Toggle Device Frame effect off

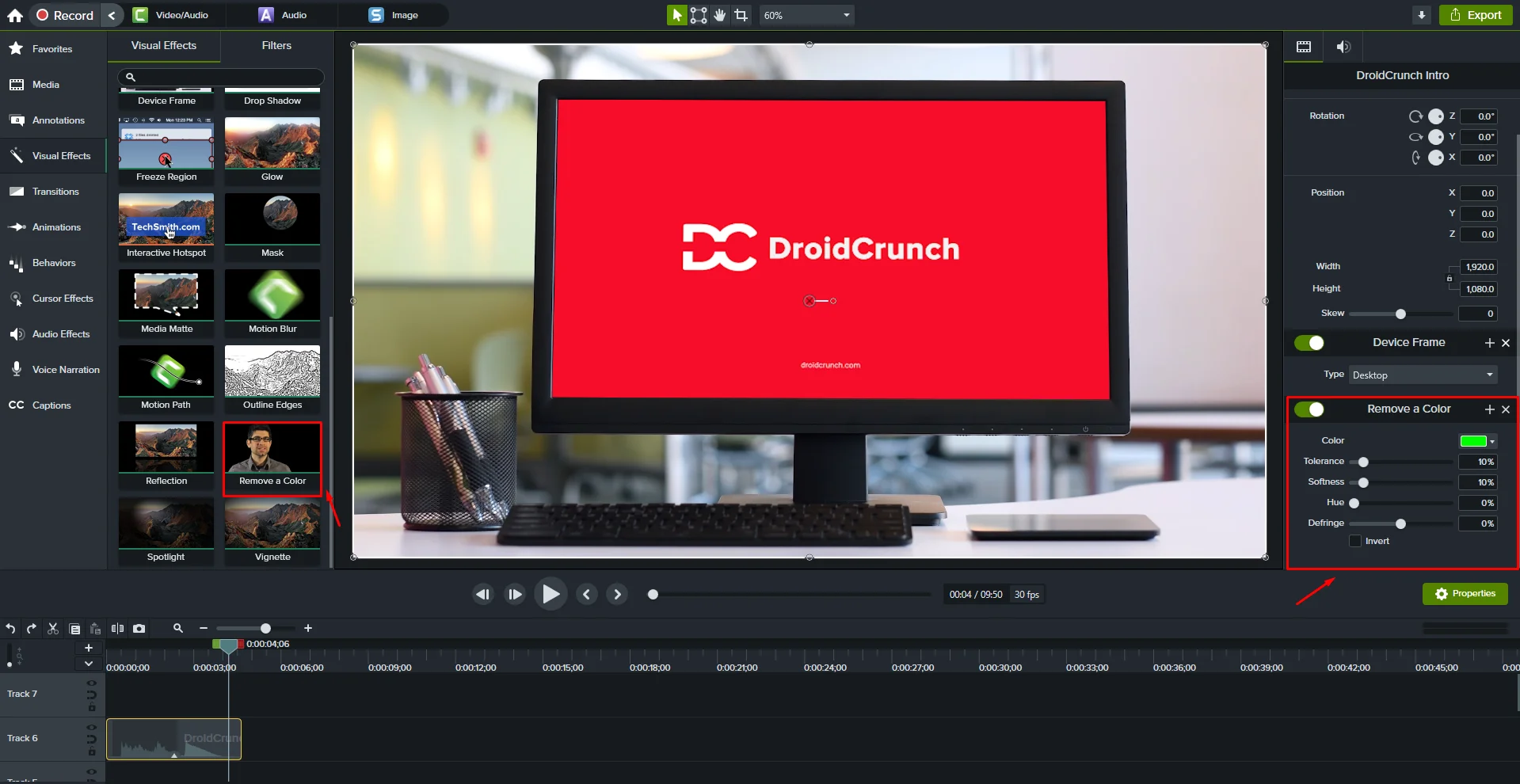(1309, 343)
